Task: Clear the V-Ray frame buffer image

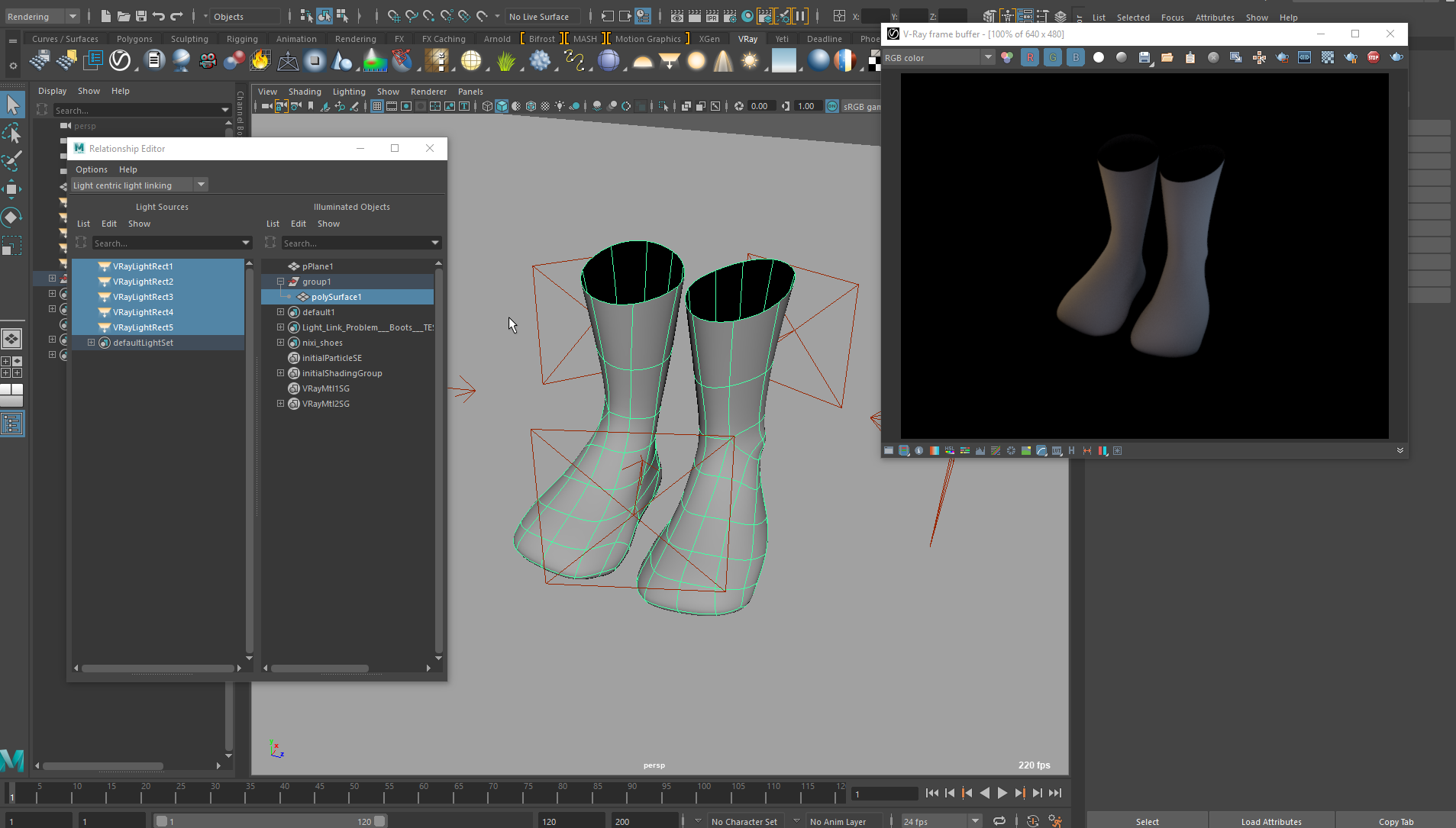Action: [x=1212, y=57]
